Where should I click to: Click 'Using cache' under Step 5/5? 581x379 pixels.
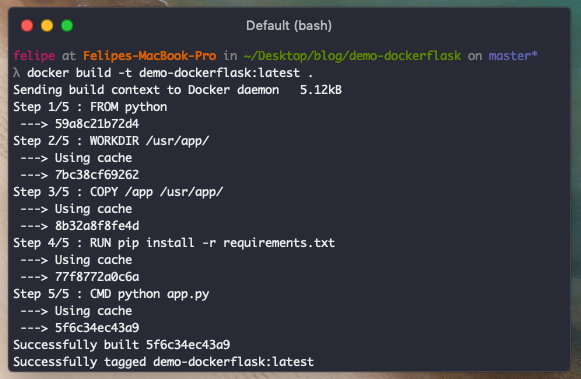(x=93, y=311)
